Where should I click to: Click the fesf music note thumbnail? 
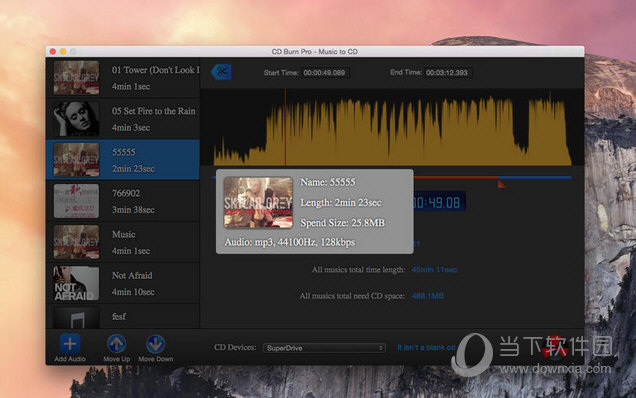[76, 318]
